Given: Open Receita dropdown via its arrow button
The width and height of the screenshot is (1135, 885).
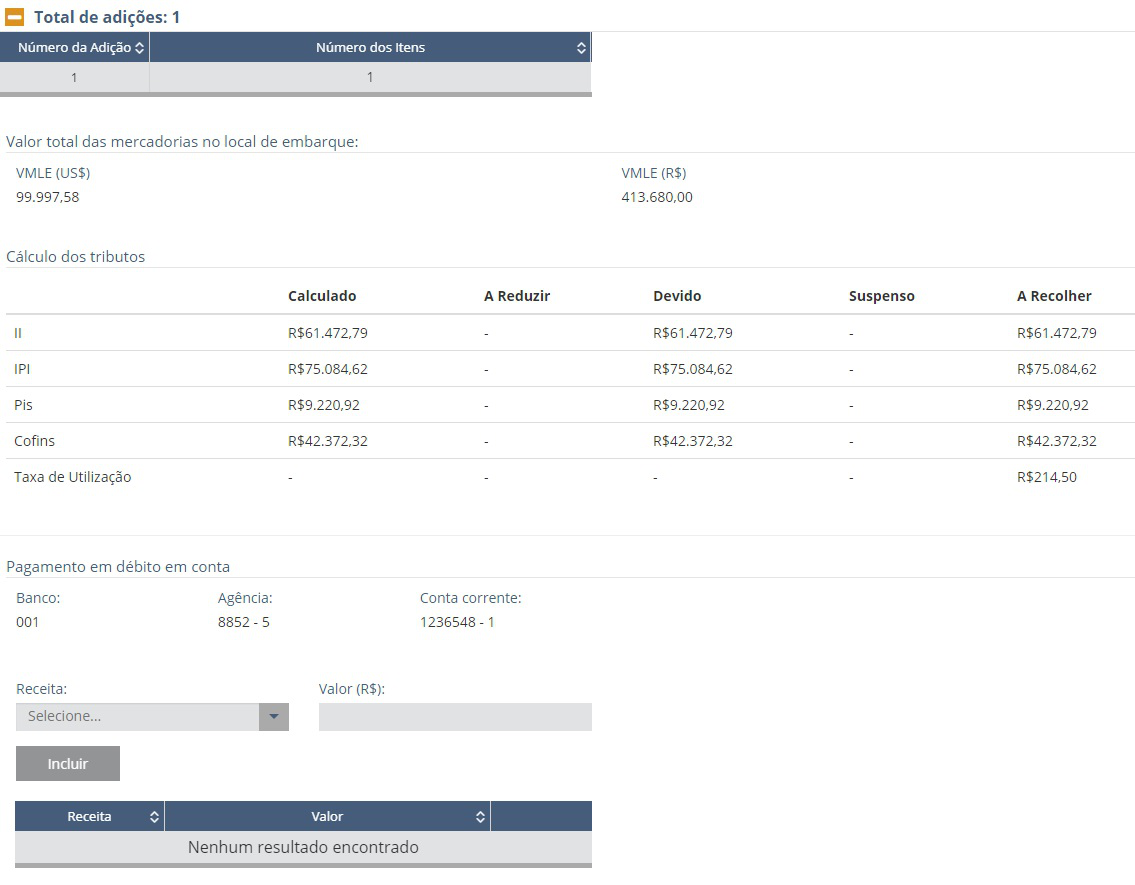Looking at the screenshot, I should pos(274,717).
